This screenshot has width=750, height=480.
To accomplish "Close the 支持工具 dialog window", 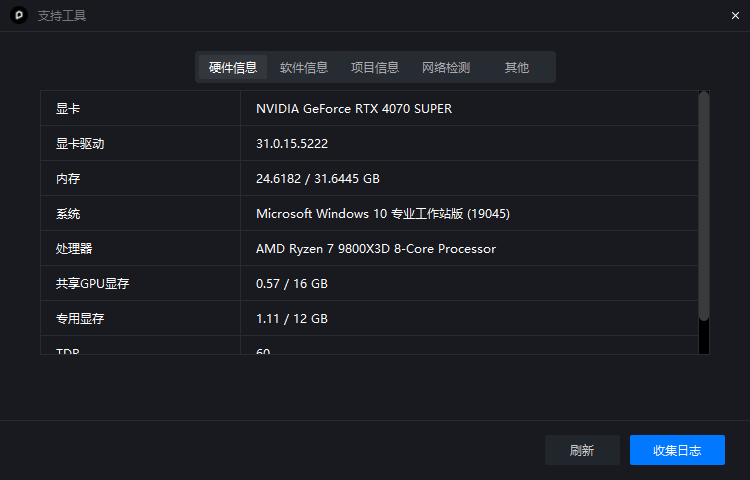I will click(x=735, y=15).
